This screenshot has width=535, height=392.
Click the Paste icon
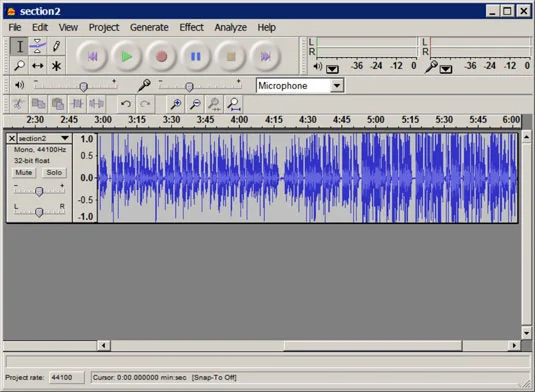click(x=58, y=104)
